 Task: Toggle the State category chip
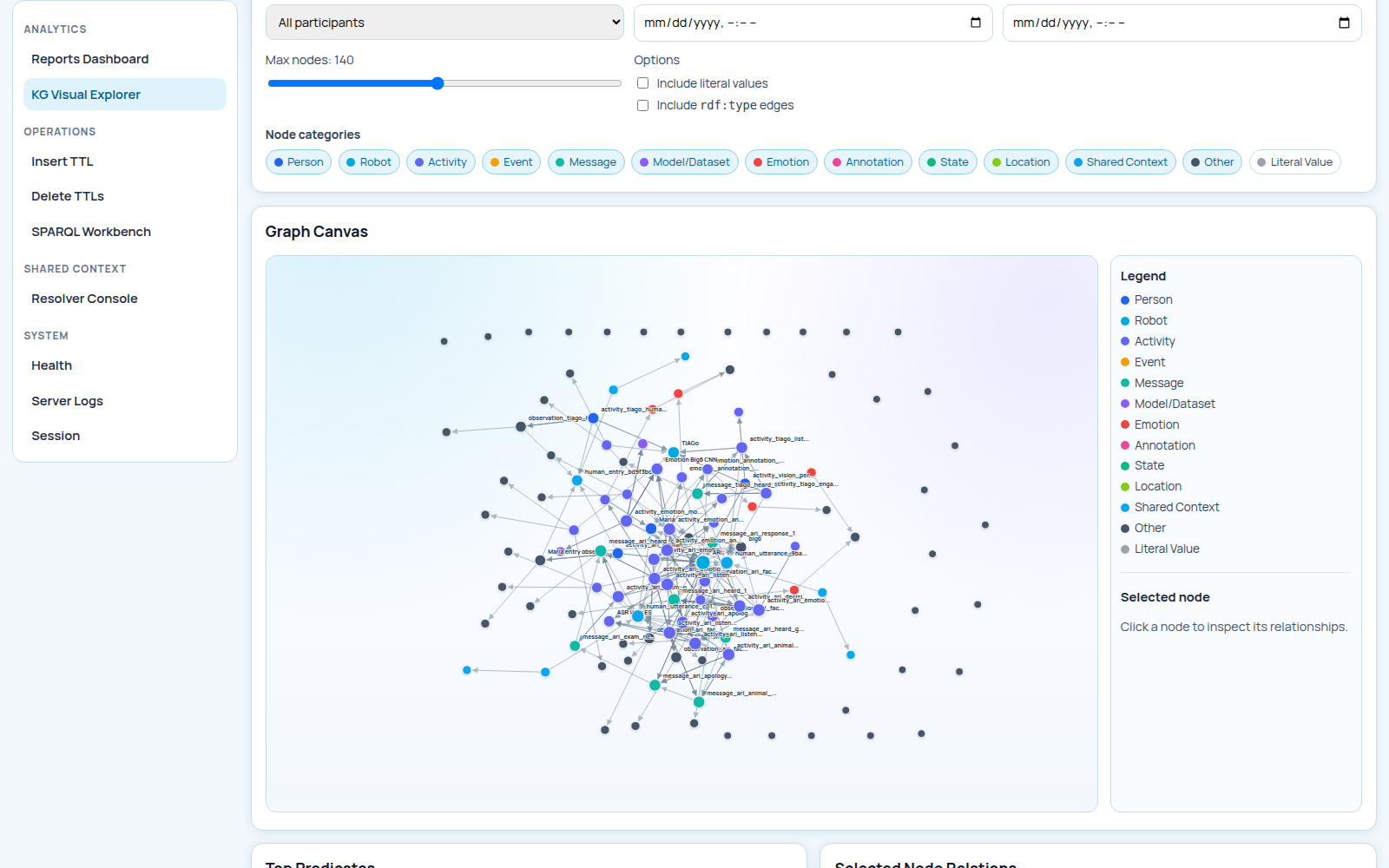948,162
